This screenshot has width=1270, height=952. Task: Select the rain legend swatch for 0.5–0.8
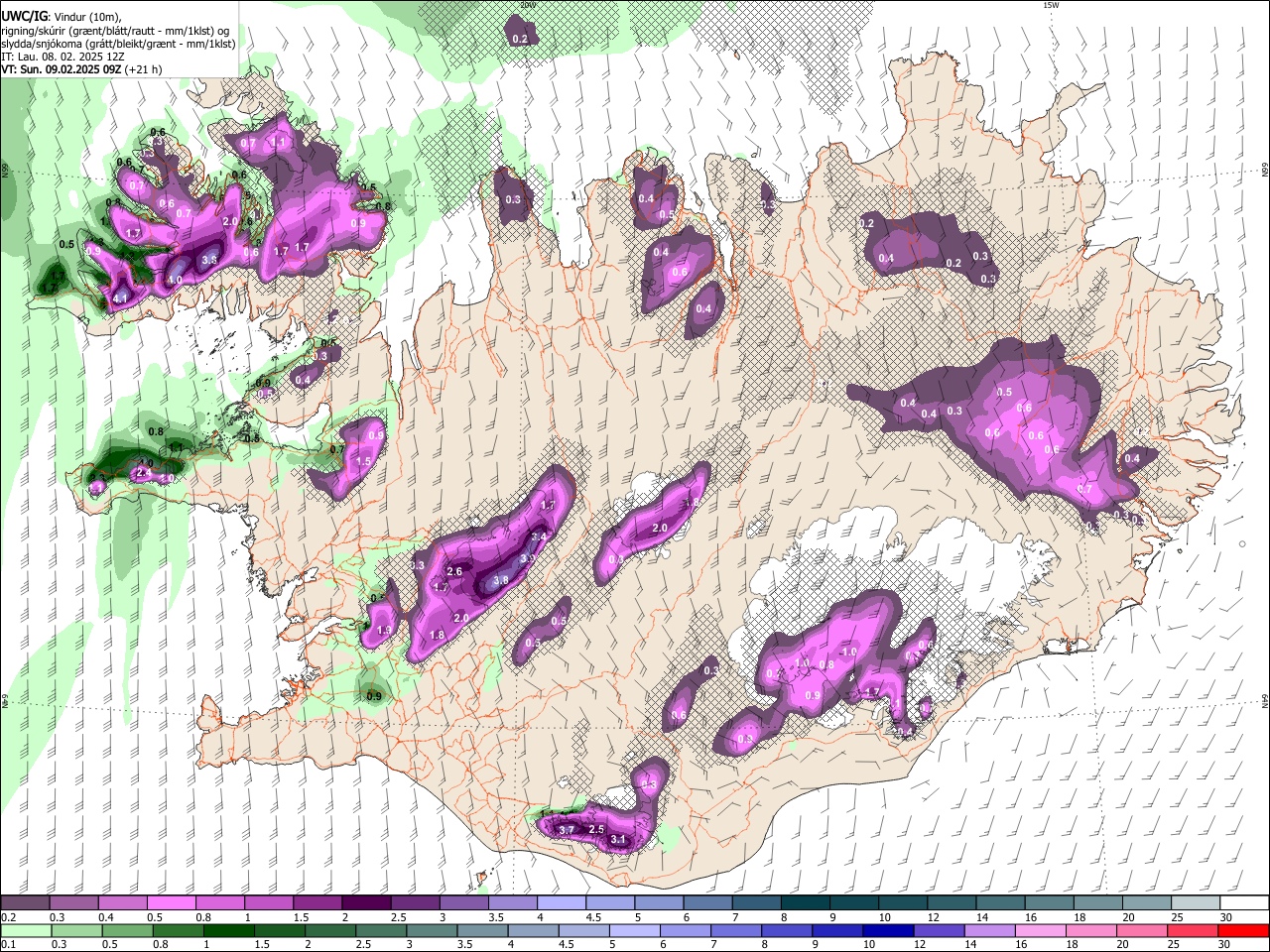tap(127, 930)
